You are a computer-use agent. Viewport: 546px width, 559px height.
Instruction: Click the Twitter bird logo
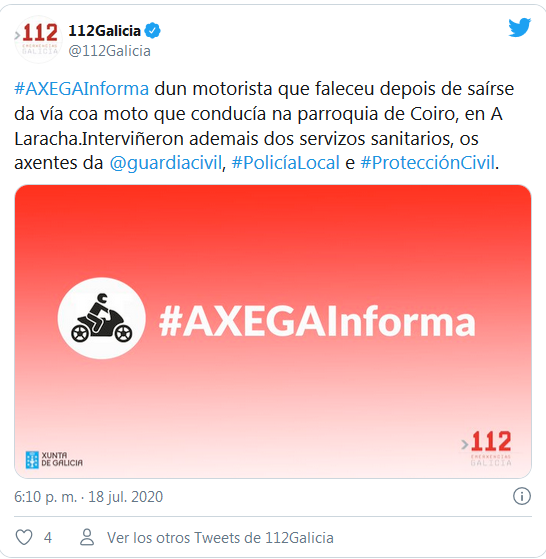520,27
